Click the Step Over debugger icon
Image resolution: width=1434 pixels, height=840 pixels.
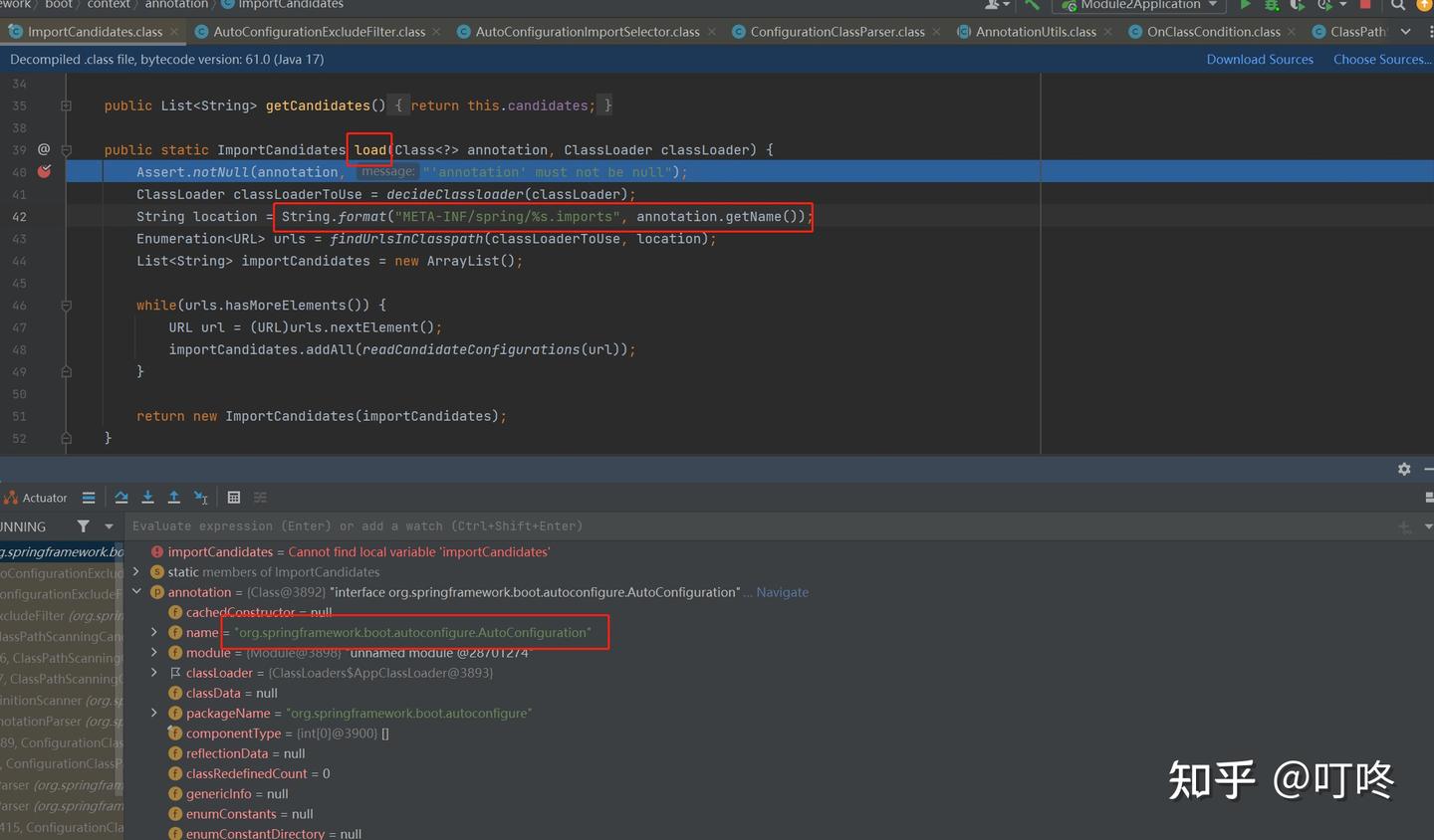[121, 498]
